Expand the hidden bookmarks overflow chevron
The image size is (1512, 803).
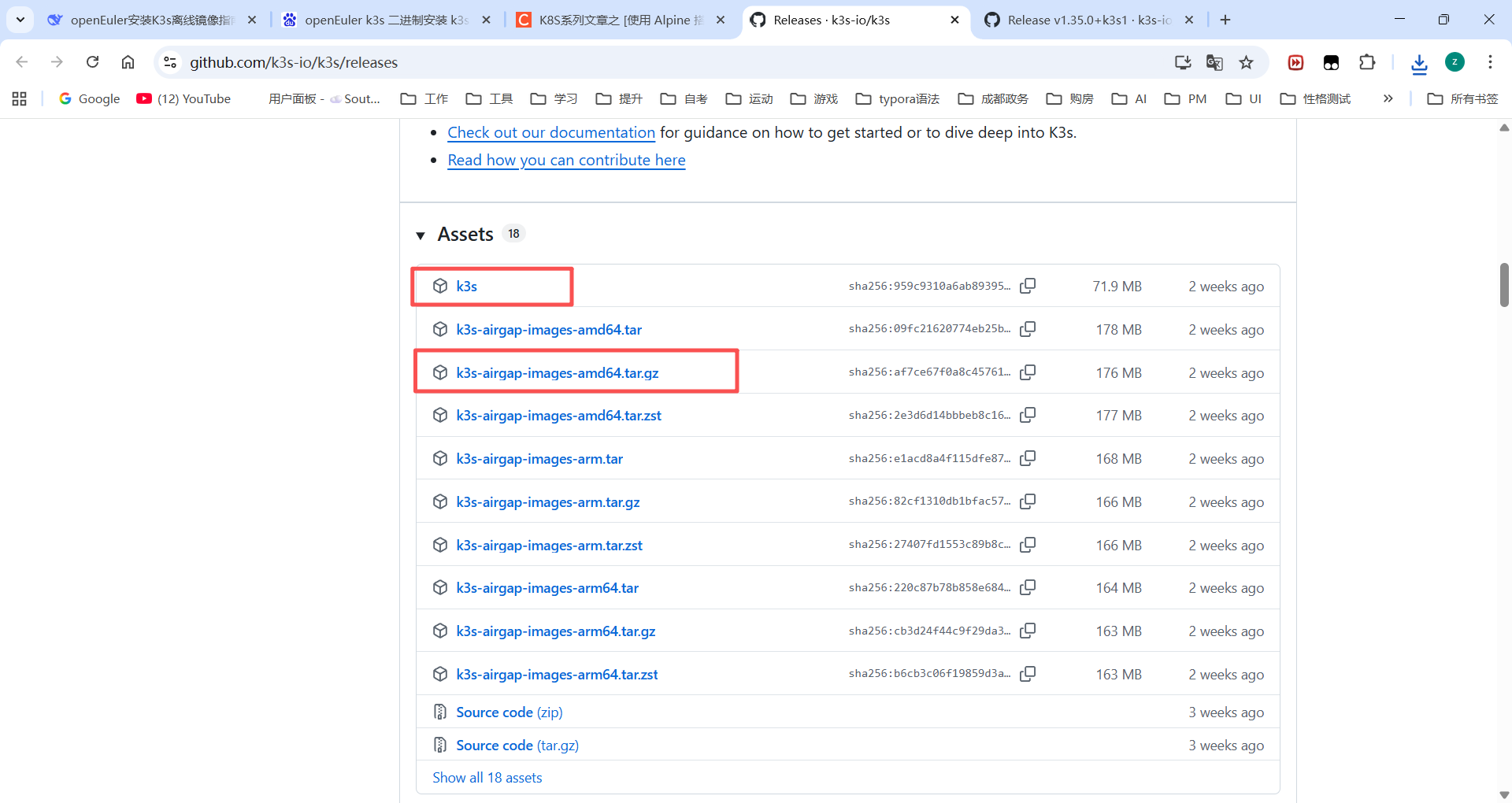(x=1388, y=98)
